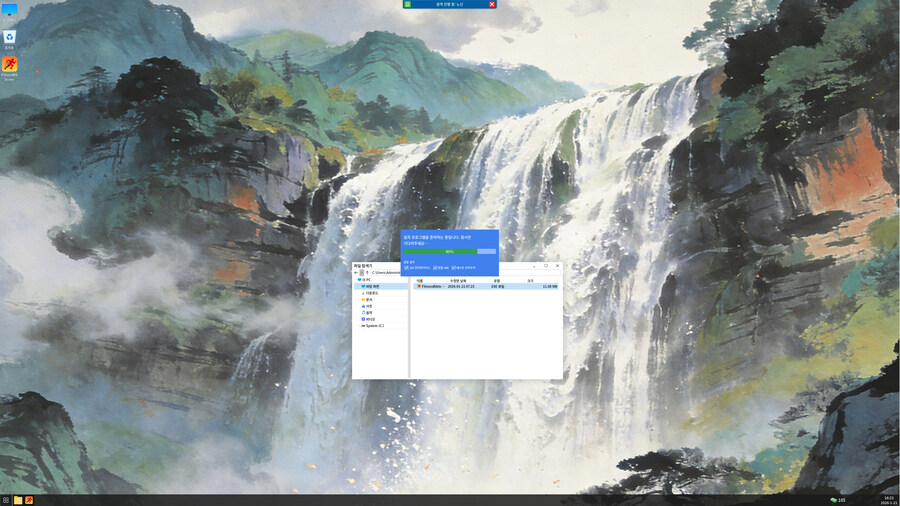The width and height of the screenshot is (900, 506).
Task: Open the This PC desktop icon
Action: point(10,11)
